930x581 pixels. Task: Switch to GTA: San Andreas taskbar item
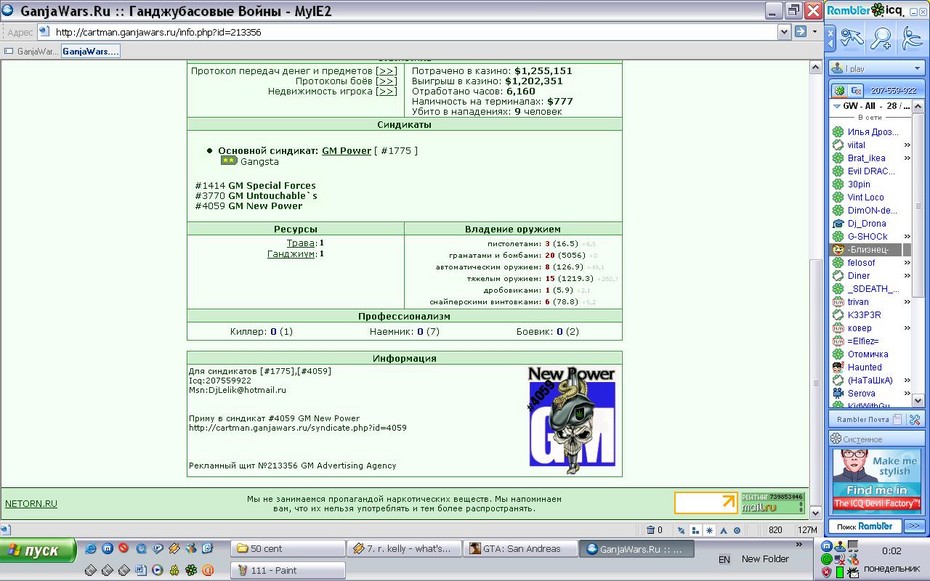coord(520,549)
